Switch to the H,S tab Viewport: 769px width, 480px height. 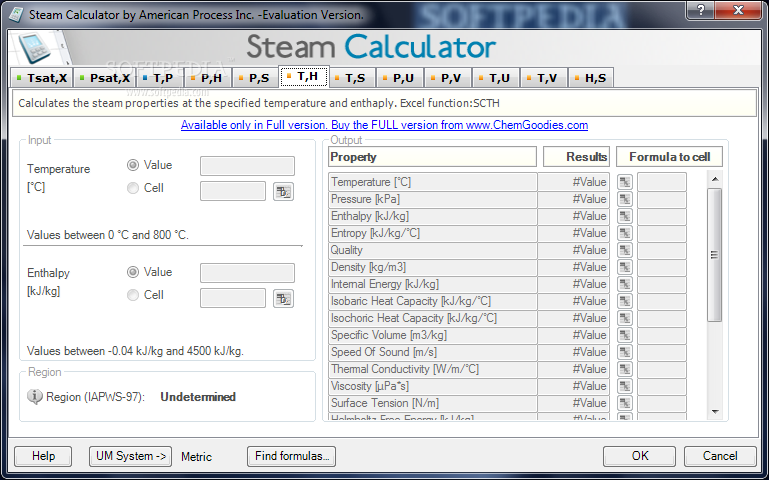pos(591,78)
